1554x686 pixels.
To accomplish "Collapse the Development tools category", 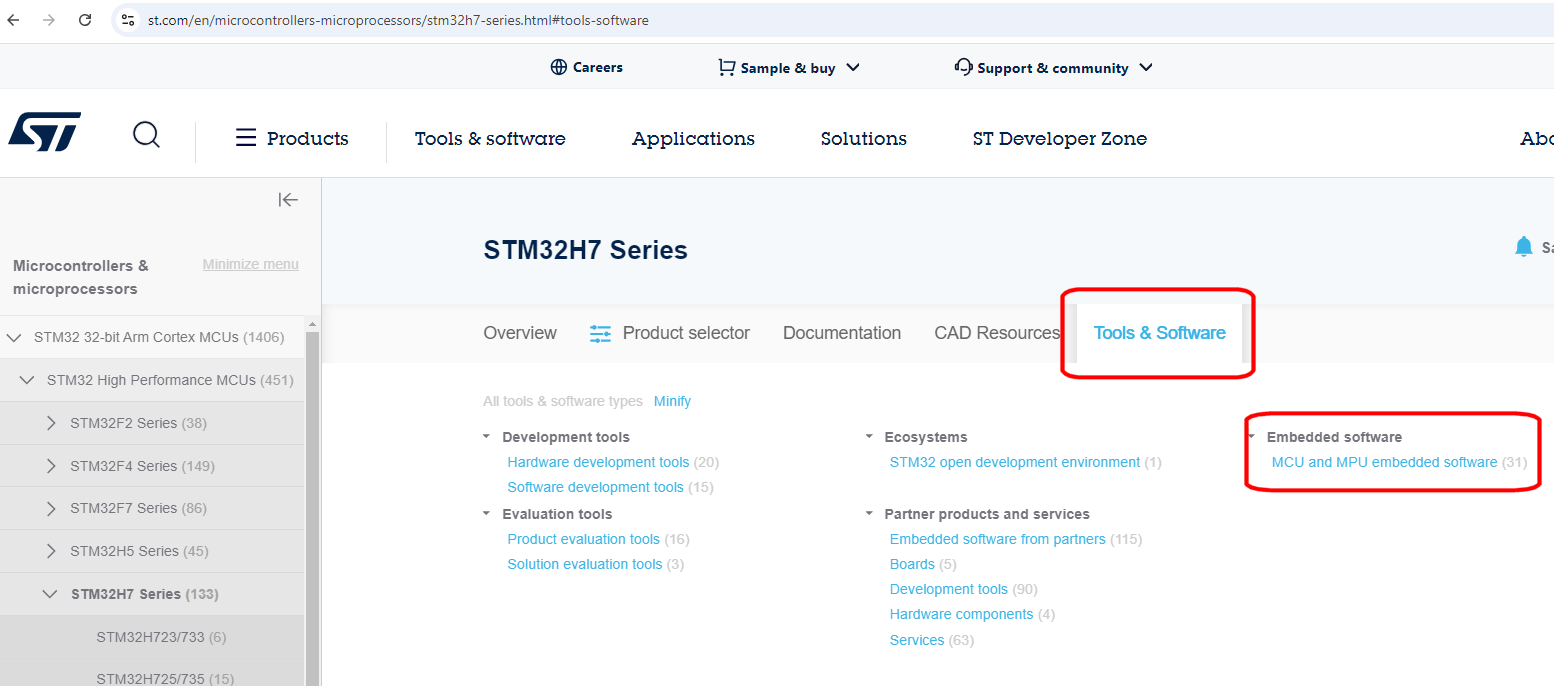I will tap(487, 436).
